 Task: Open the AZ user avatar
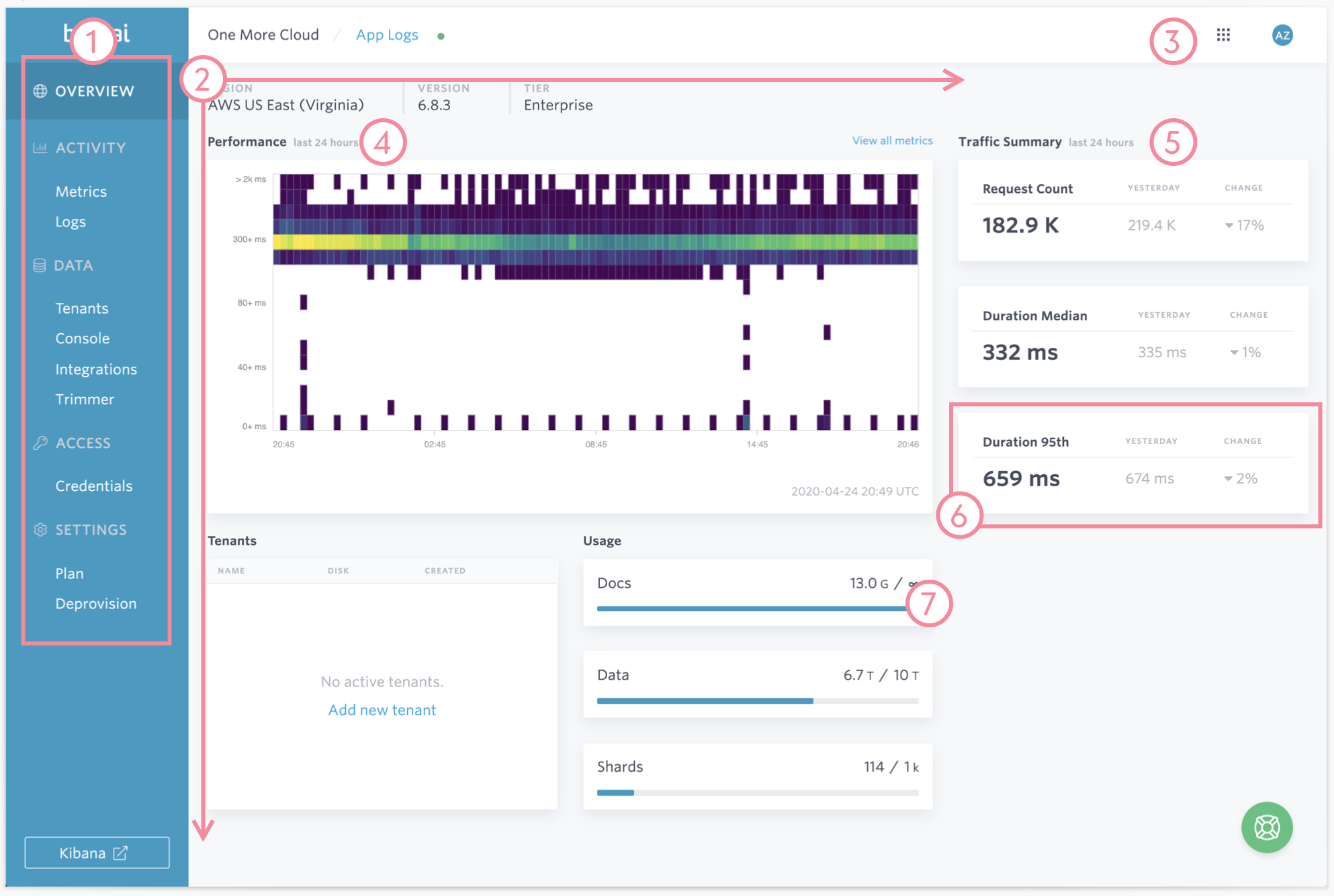pos(1282,35)
